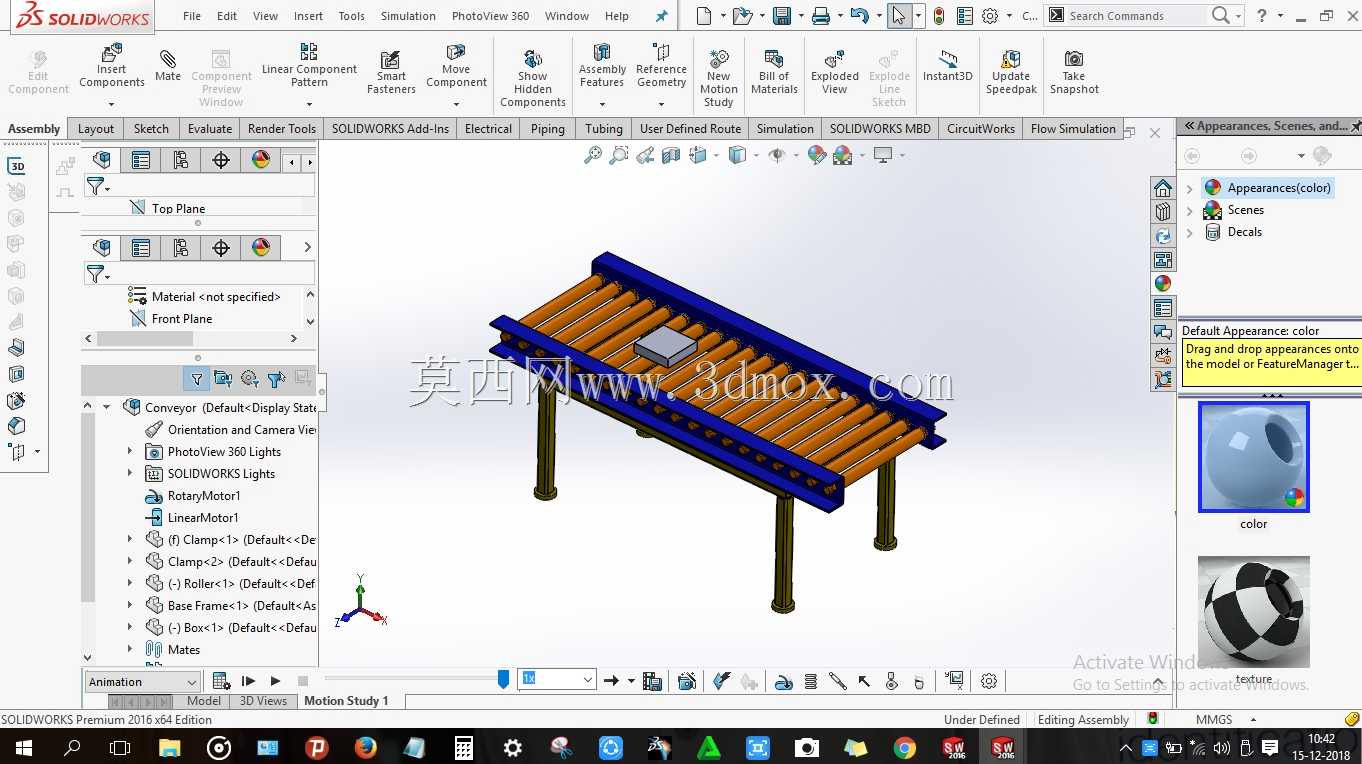Open 3D Views bottom tab

[x=264, y=701]
